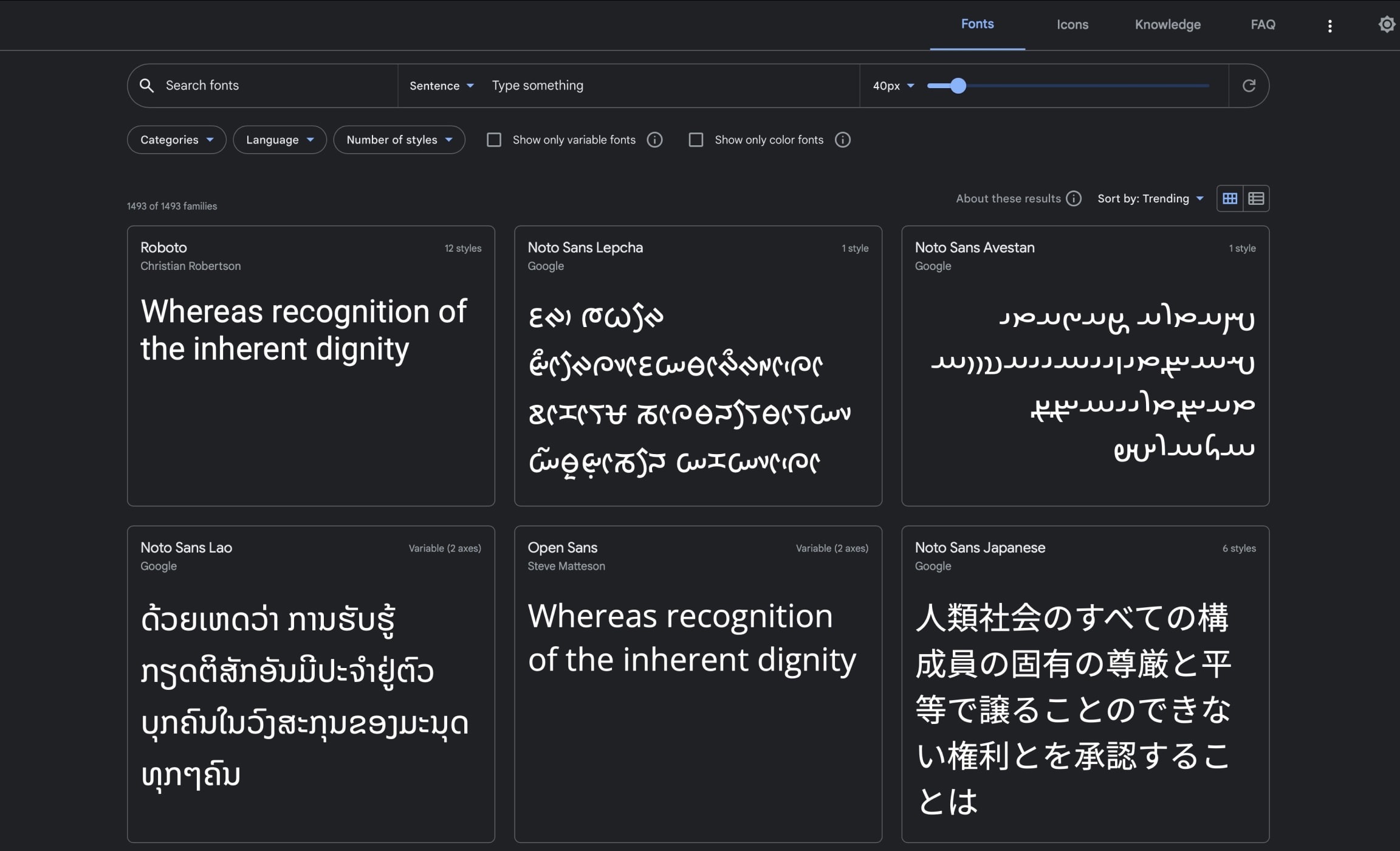Switch to grid view layout
The image size is (1400, 851).
1230,199
